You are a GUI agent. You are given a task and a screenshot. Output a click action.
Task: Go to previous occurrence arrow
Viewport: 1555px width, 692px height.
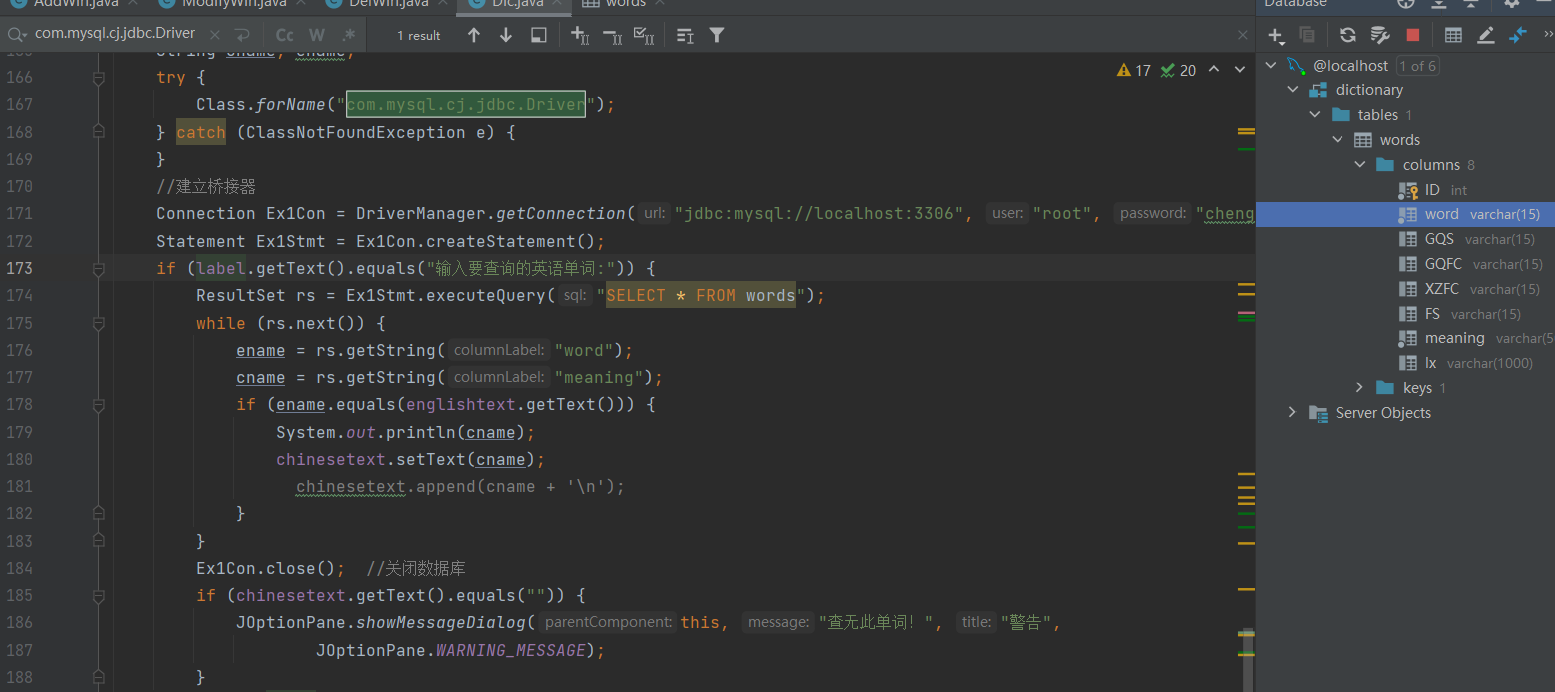(474, 35)
